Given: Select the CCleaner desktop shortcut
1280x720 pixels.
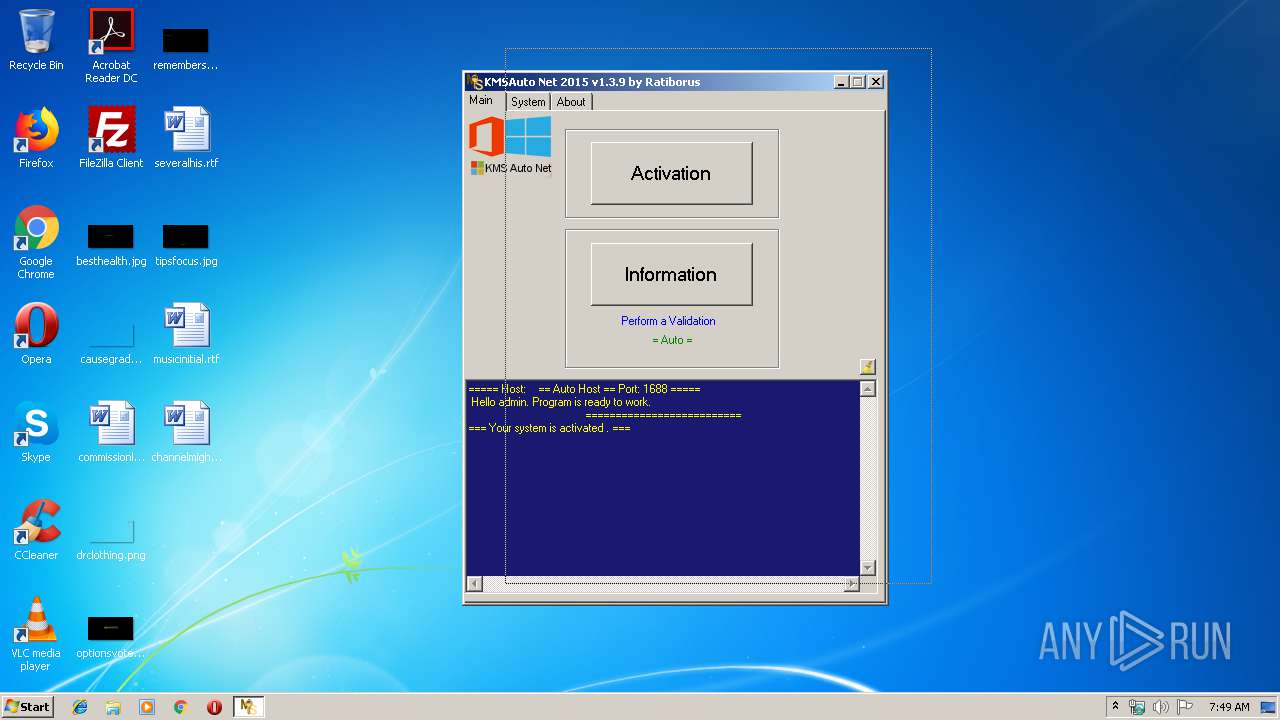Looking at the screenshot, I should pos(36,530).
